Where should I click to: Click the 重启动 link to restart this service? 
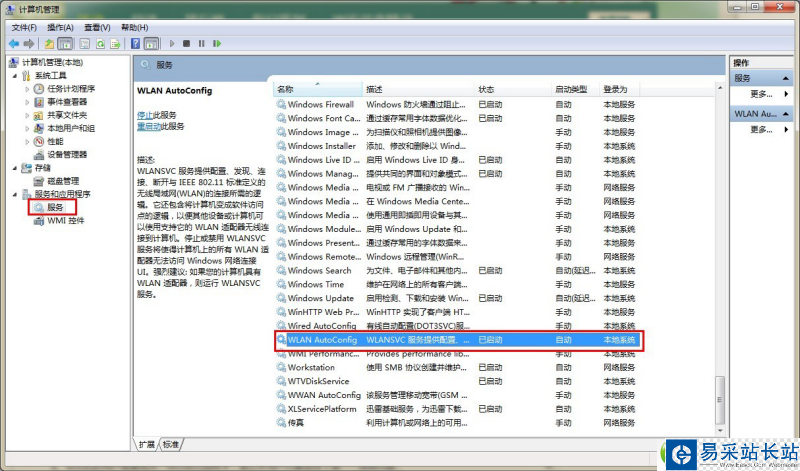click(x=149, y=126)
